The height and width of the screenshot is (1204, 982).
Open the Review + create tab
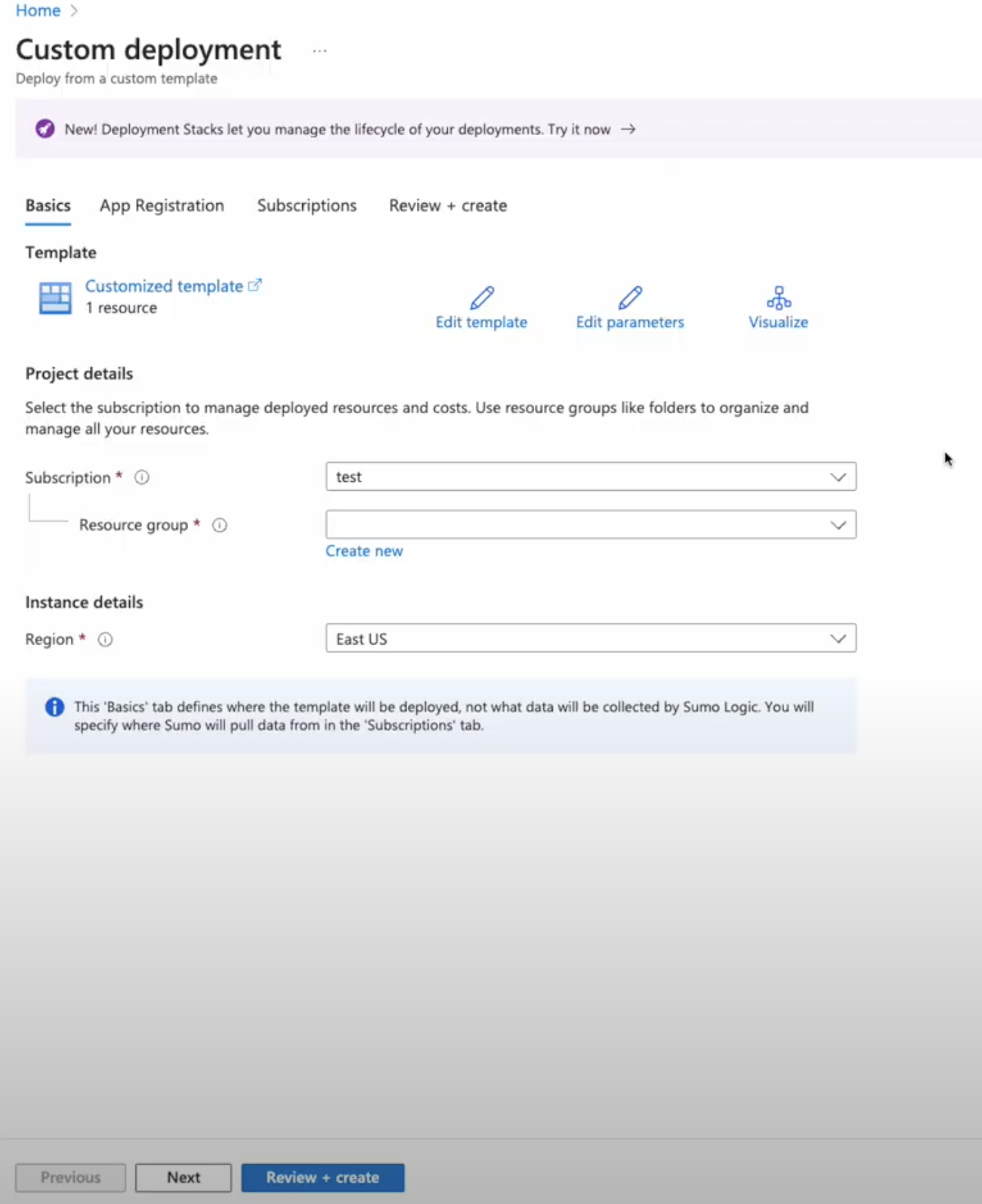pos(448,205)
